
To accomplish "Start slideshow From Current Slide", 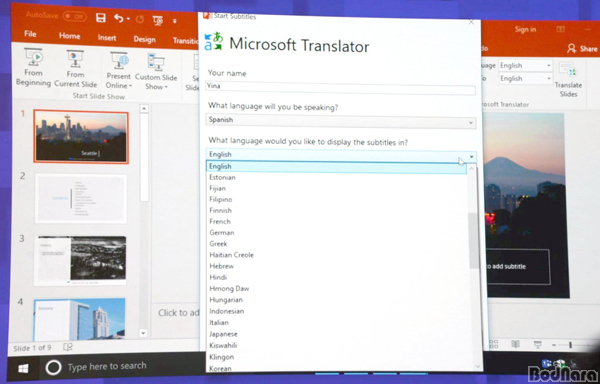I will [75, 69].
